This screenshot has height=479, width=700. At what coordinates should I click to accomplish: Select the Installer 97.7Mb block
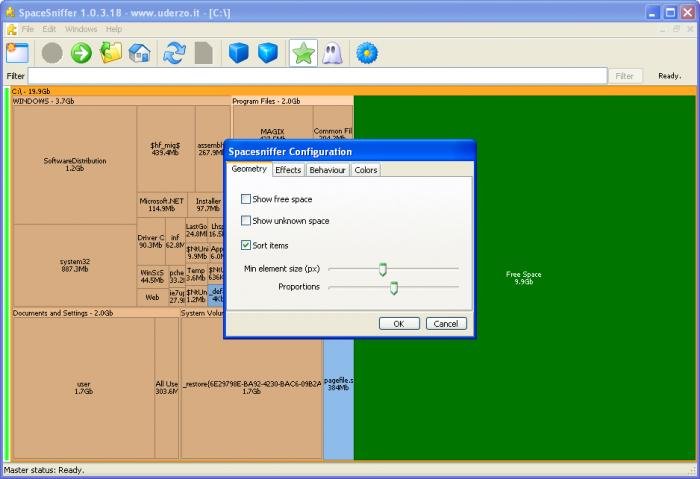(208, 204)
